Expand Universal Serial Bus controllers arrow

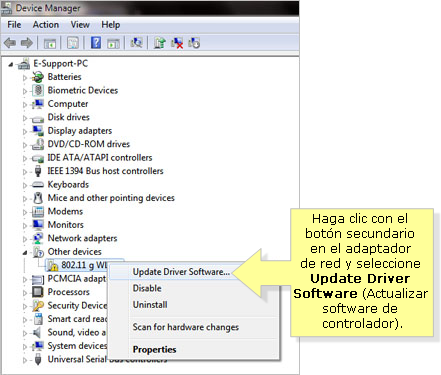(25, 360)
